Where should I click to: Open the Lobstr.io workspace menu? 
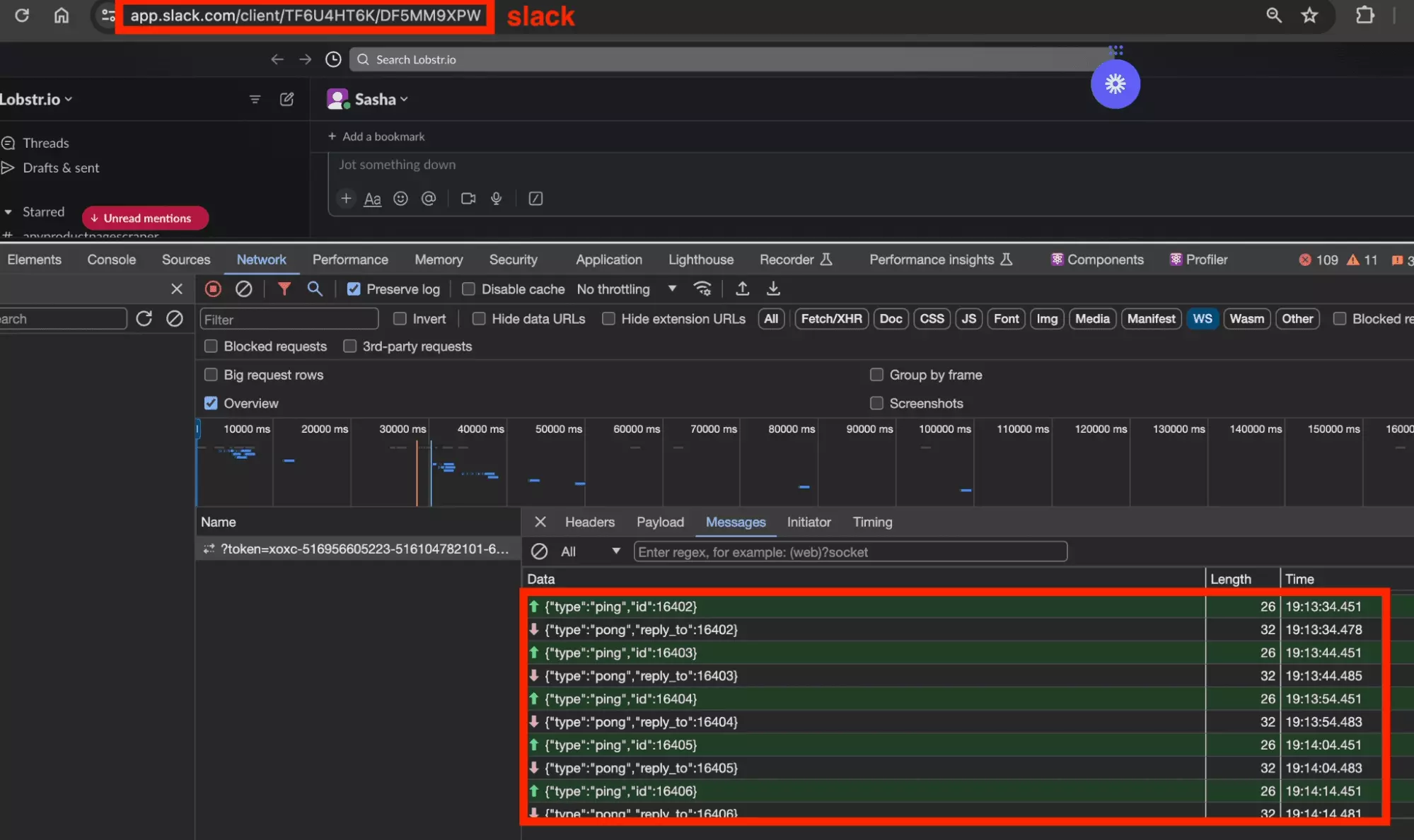coord(36,100)
